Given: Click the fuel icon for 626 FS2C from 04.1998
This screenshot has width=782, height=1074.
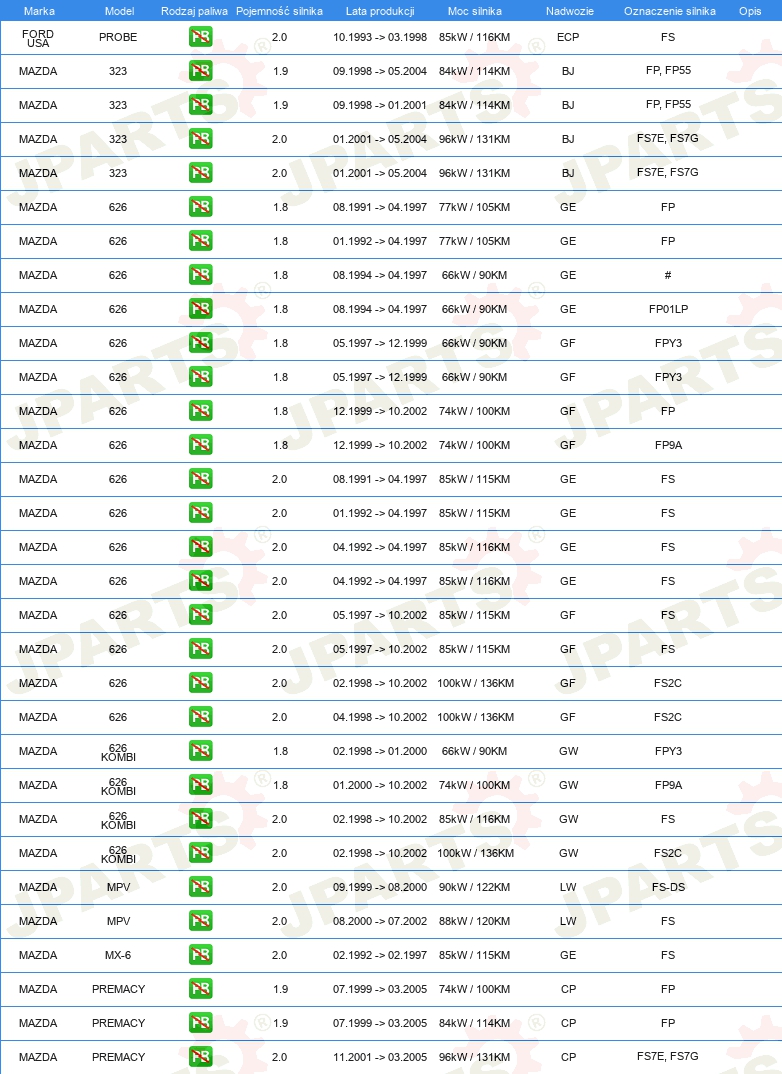Looking at the screenshot, I should click(x=201, y=717).
